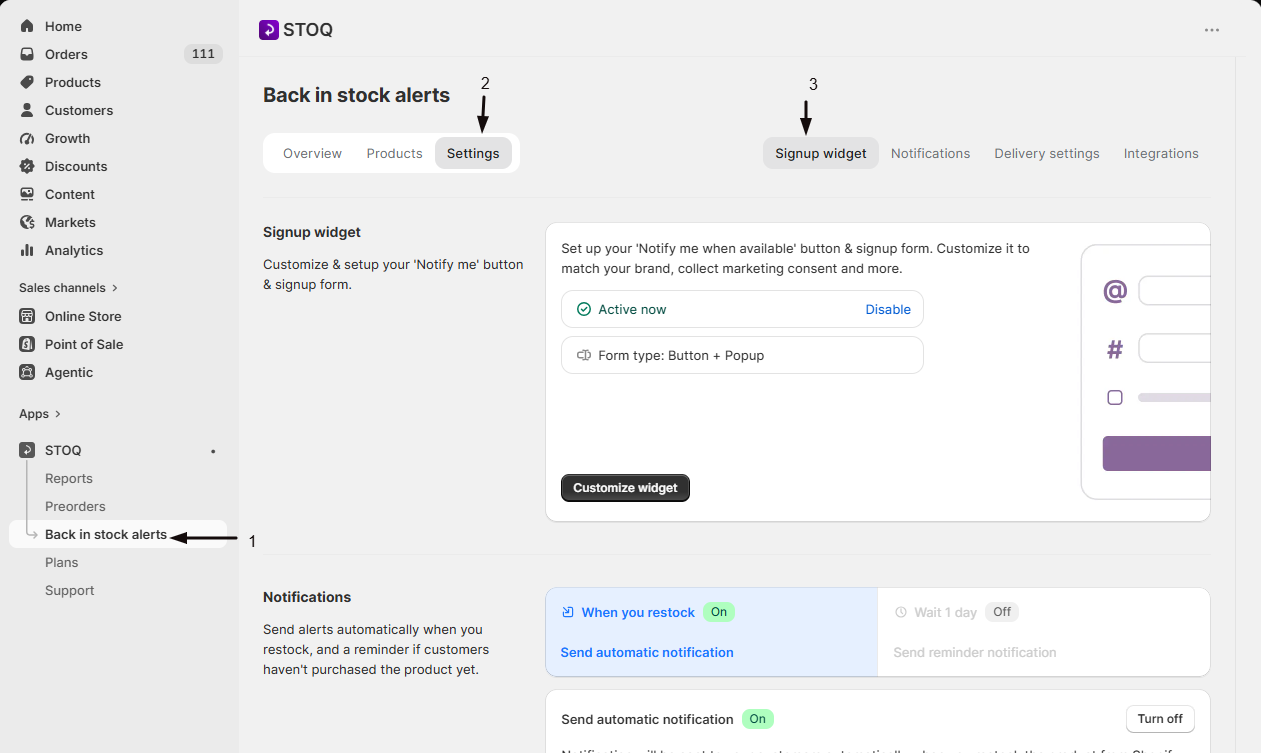Click the Off badge beside Wait 1 day
The height and width of the screenshot is (753, 1261).
[1002, 612]
